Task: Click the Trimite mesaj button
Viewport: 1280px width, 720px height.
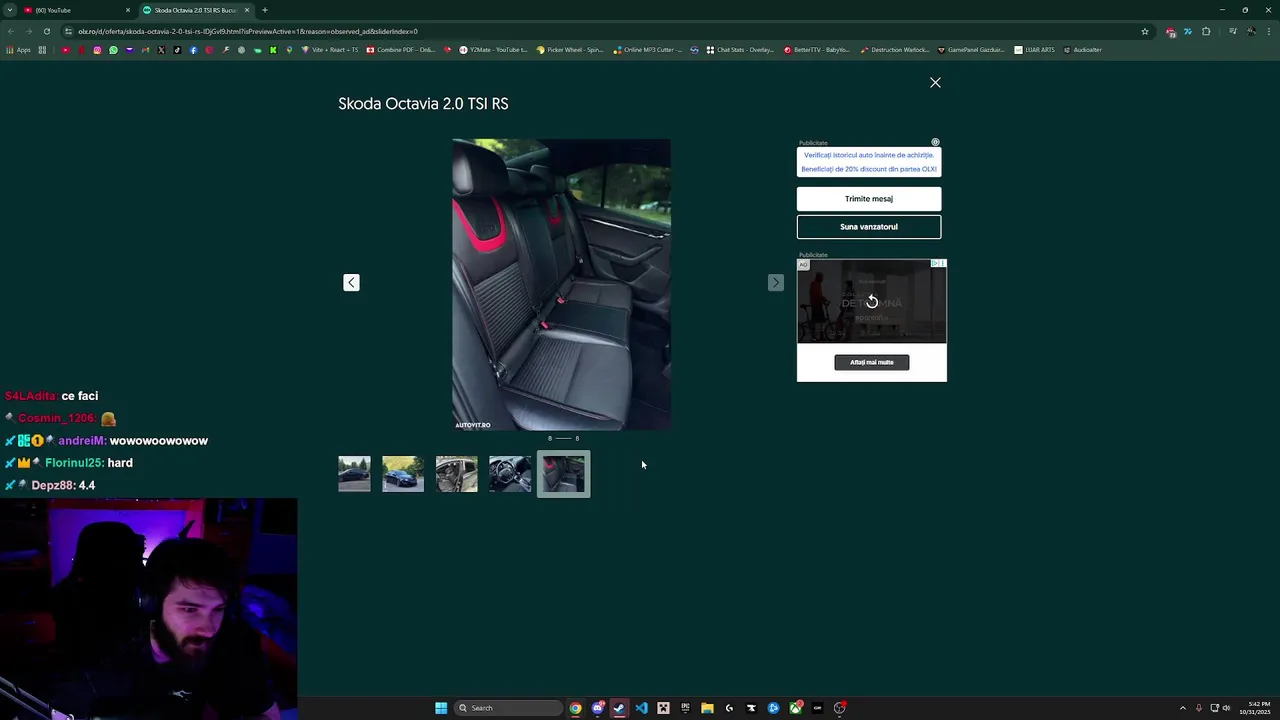Action: click(x=869, y=199)
